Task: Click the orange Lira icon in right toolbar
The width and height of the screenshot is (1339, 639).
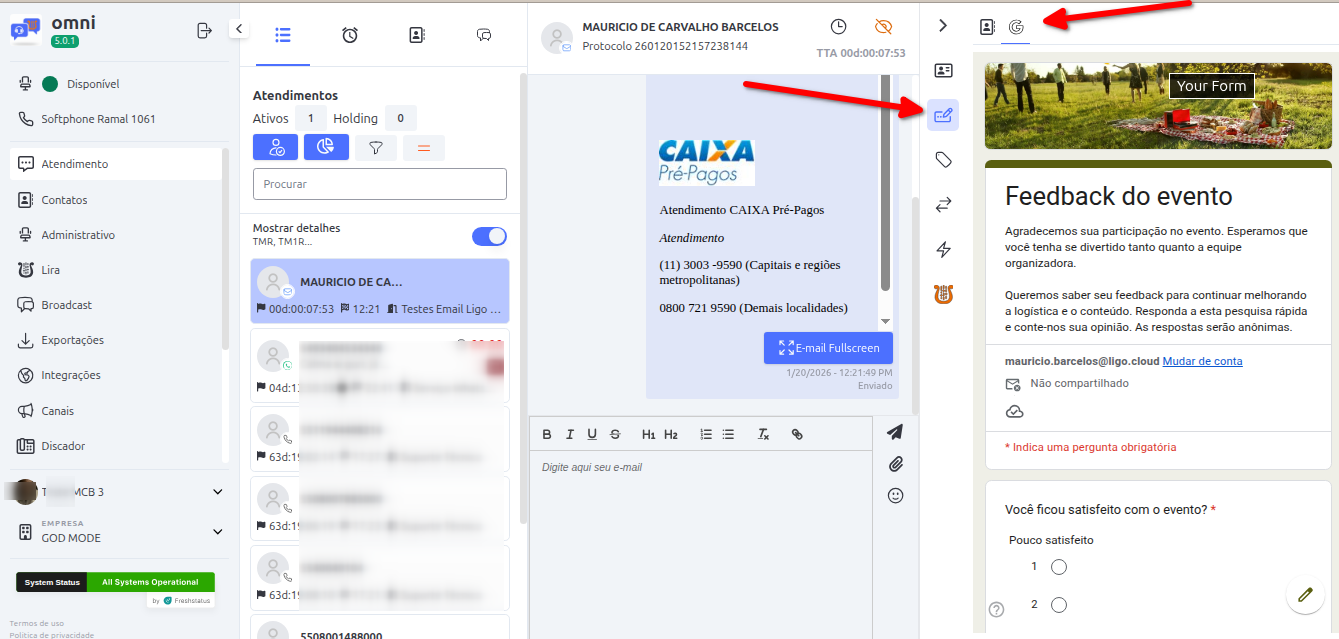Action: point(942,294)
